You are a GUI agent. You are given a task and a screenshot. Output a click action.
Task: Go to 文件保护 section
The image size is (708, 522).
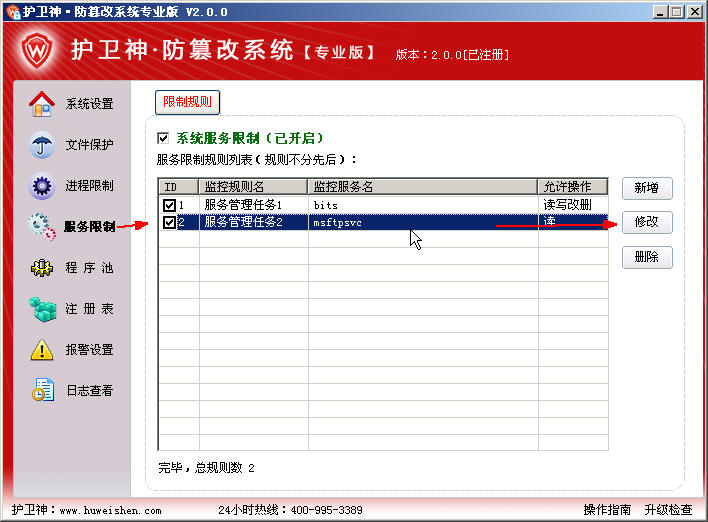[89, 144]
